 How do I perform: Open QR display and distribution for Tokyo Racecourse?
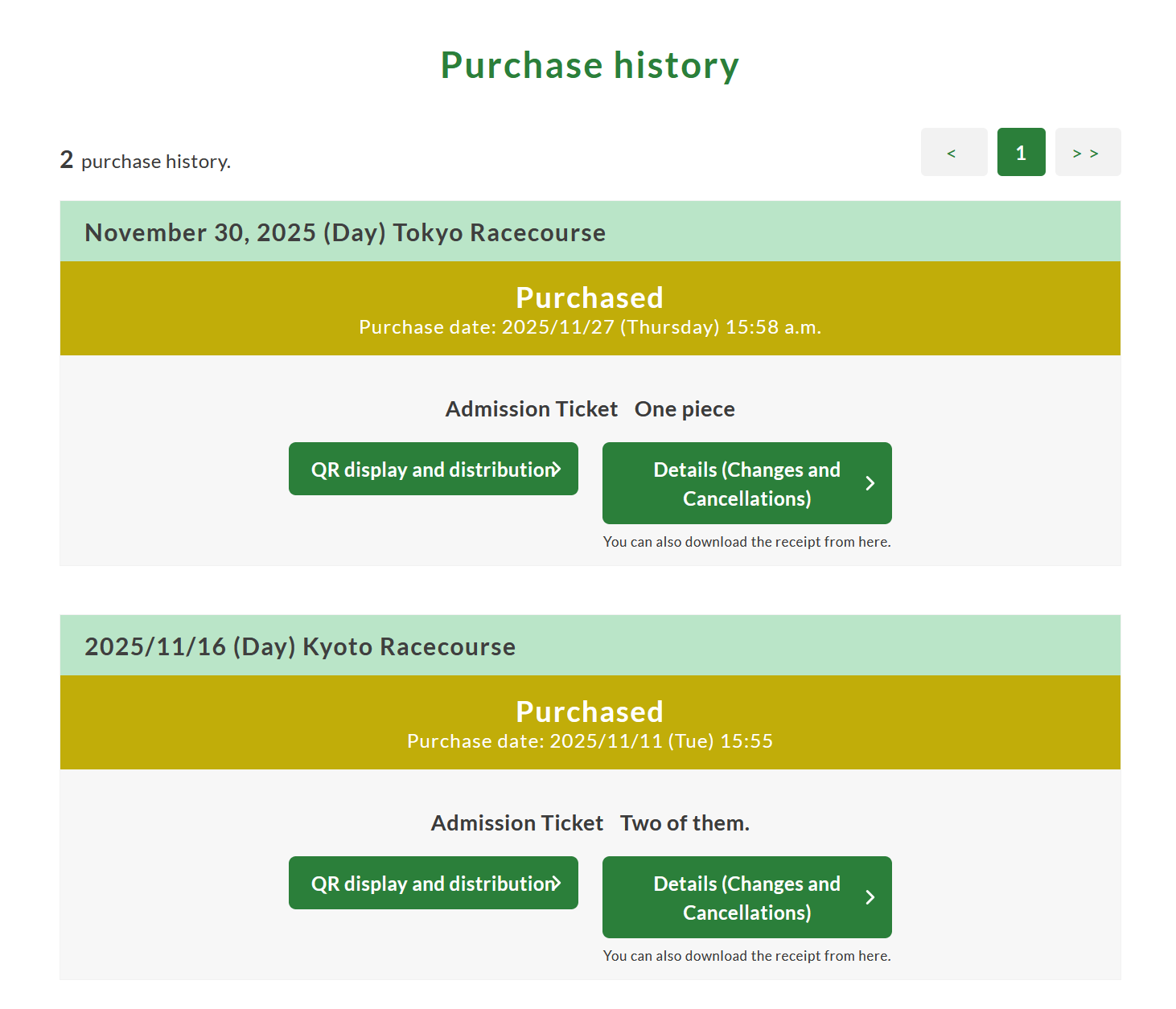[434, 469]
